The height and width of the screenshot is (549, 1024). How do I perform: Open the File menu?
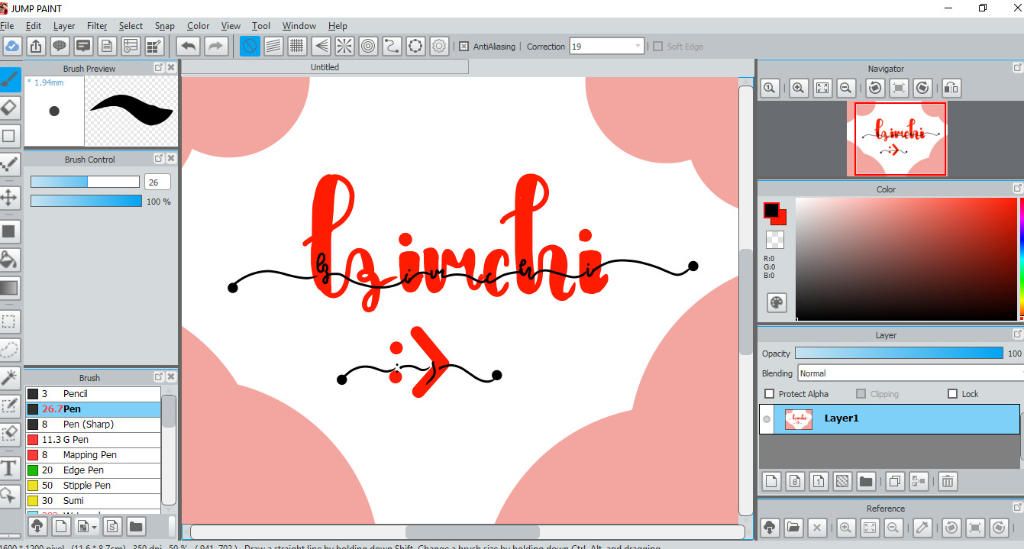click(7, 25)
